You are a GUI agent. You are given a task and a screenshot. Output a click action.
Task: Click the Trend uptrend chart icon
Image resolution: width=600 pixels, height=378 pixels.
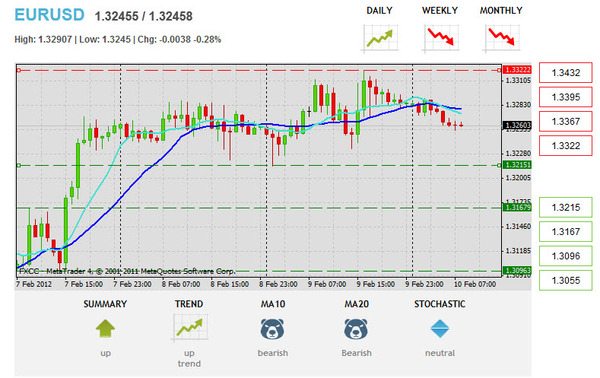(189, 327)
